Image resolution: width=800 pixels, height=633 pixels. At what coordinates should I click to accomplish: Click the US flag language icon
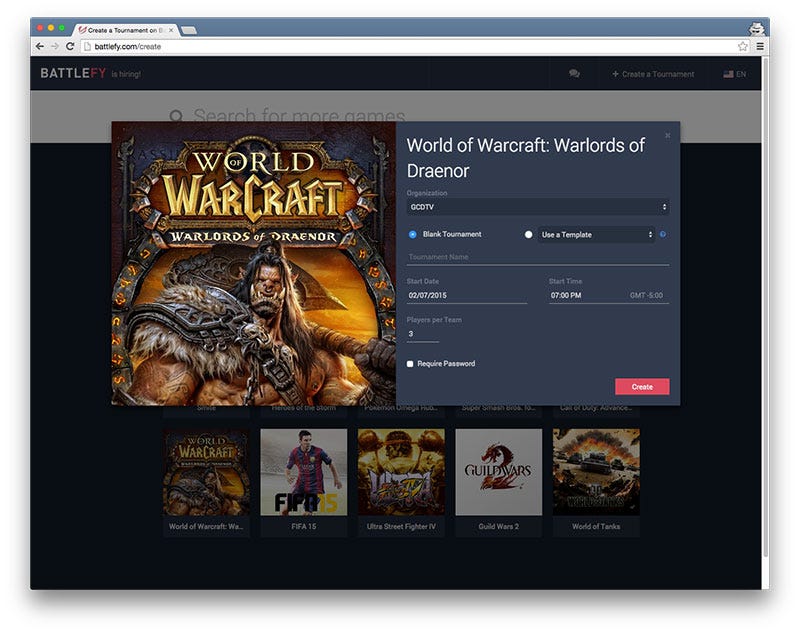pos(728,74)
